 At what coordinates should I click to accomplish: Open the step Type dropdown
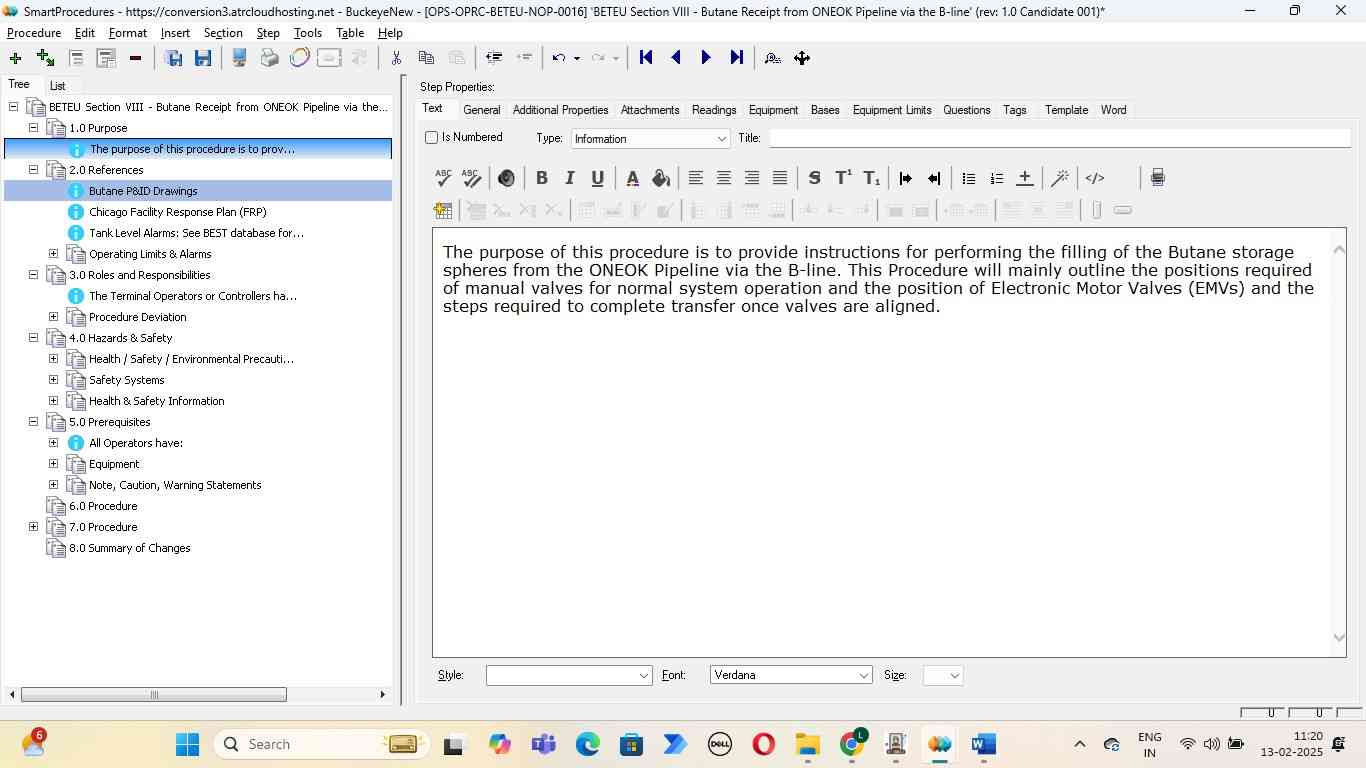[x=721, y=139]
